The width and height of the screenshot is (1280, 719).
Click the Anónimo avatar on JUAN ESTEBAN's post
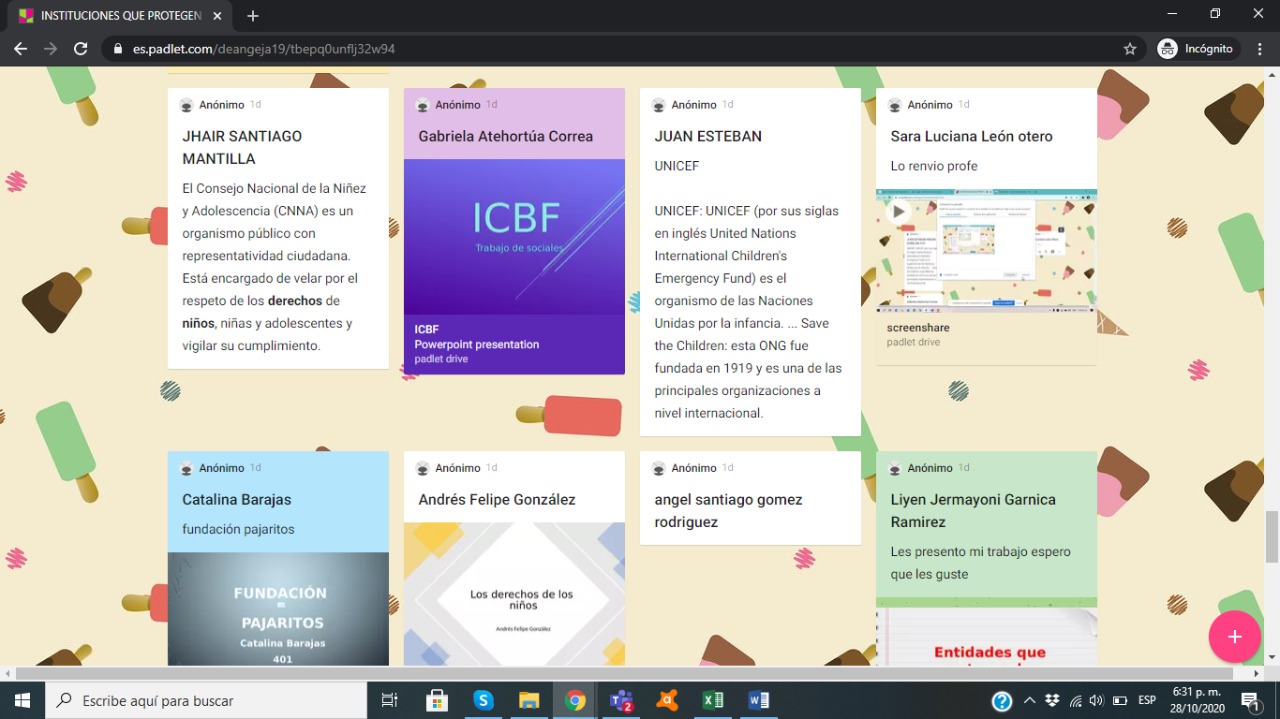coord(658,104)
